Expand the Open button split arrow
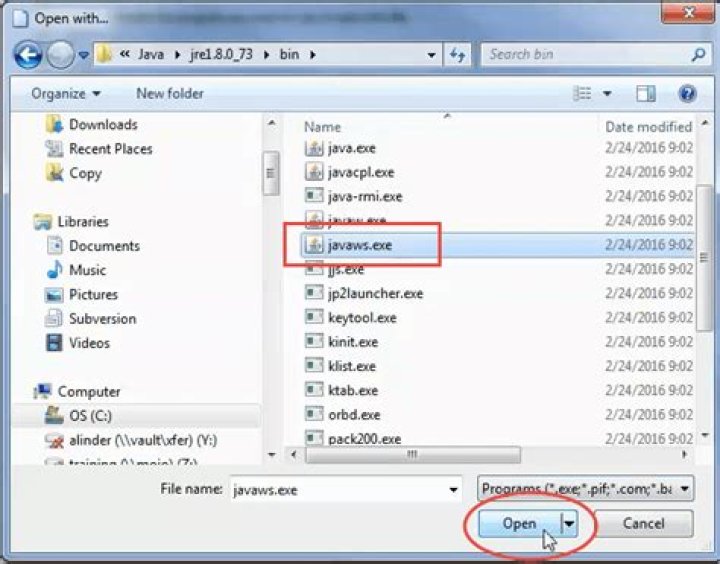720x564 pixels. [569, 523]
